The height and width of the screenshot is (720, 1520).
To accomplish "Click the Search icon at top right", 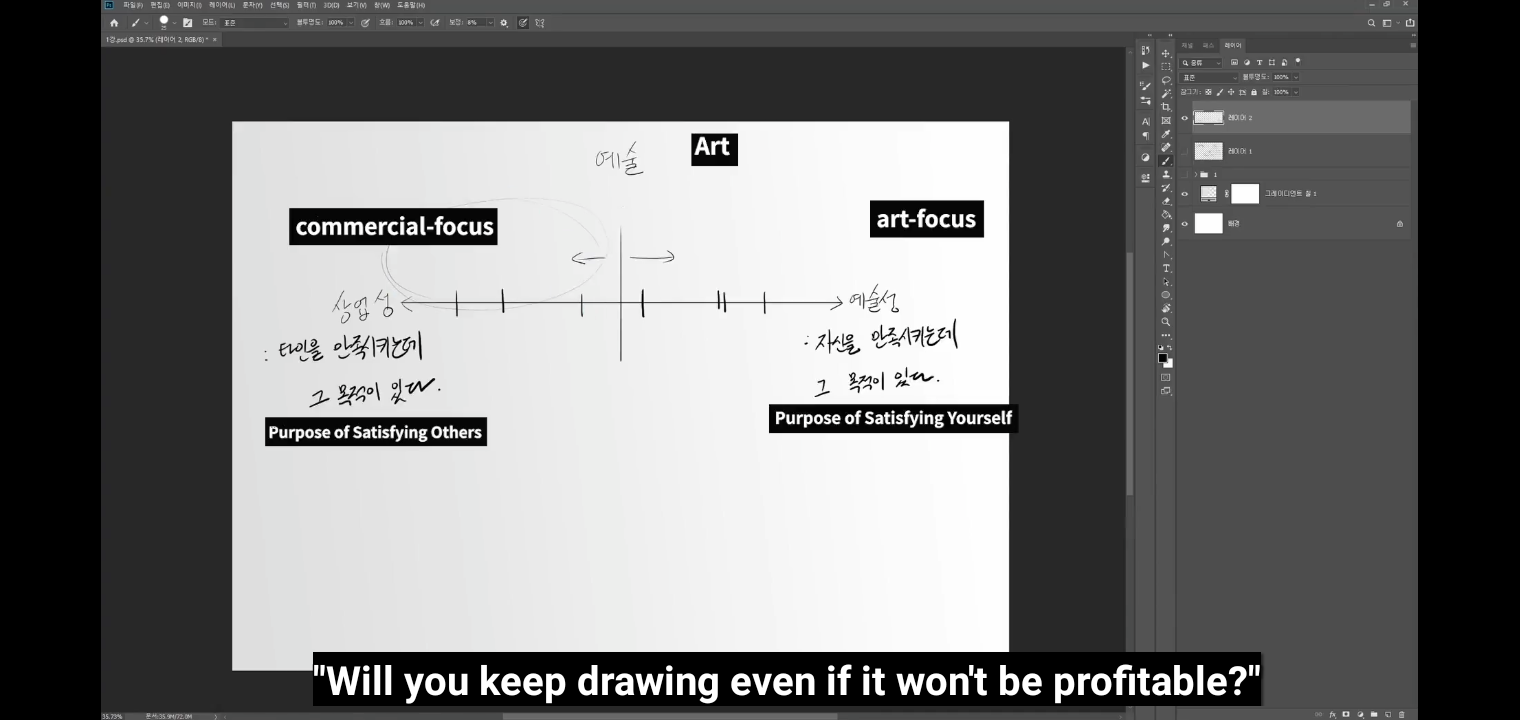I will [x=1372, y=22].
